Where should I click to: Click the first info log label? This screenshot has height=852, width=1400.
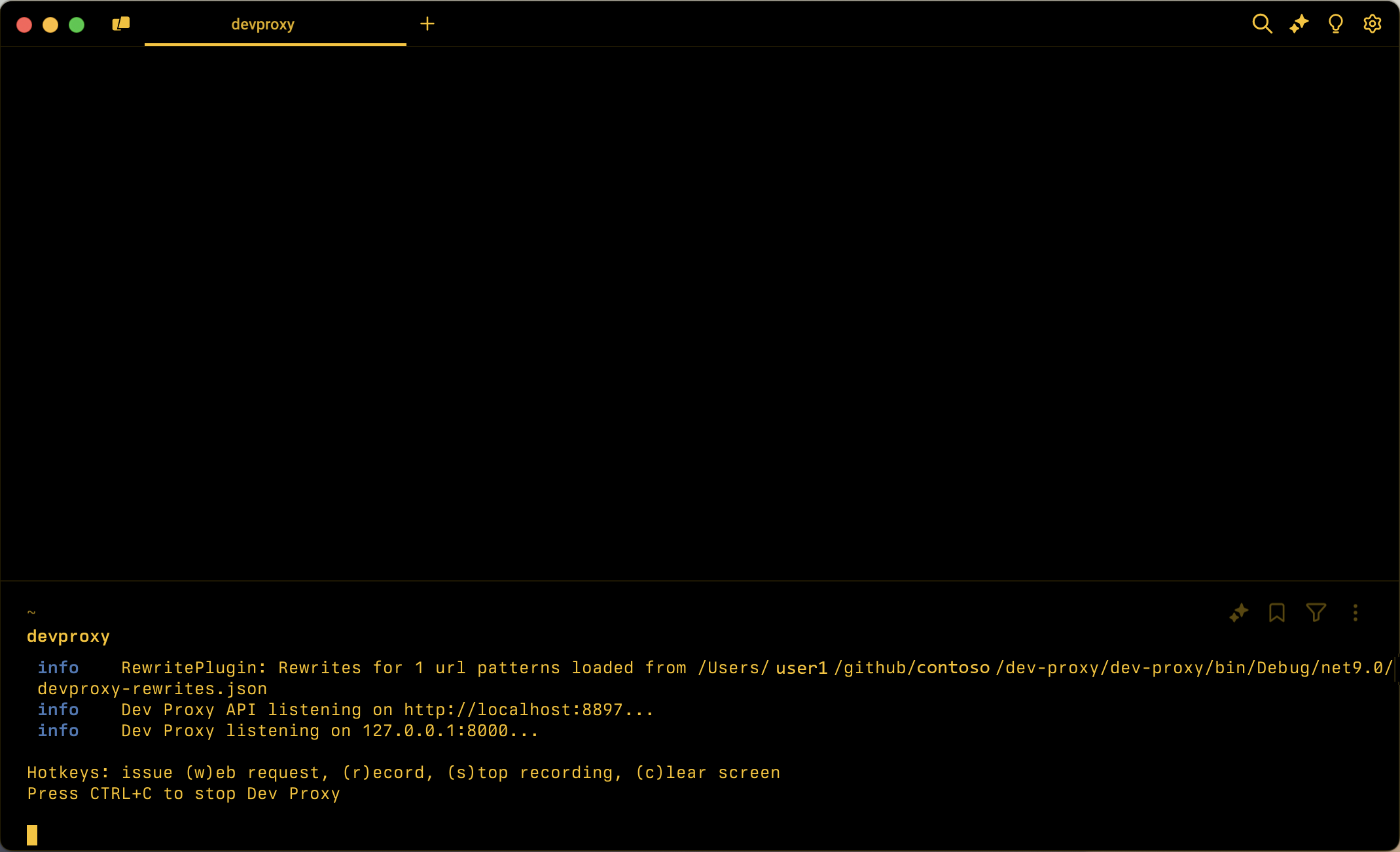[x=59, y=667]
